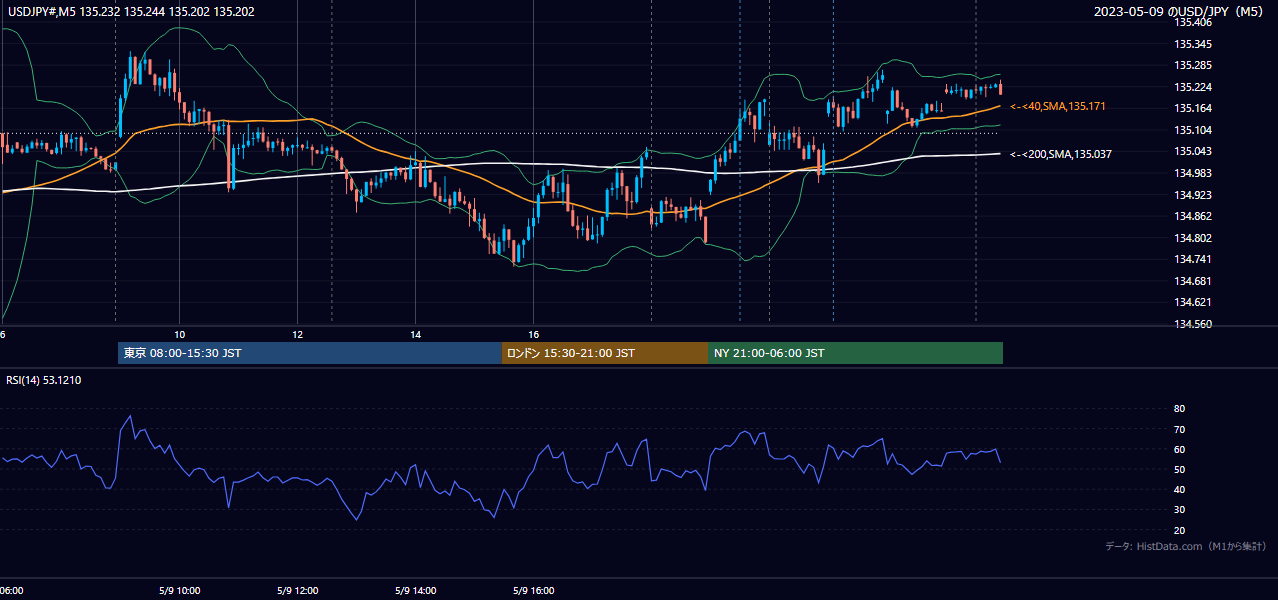Click the 5/9 16:00 bottom time label

pyautogui.click(x=534, y=591)
